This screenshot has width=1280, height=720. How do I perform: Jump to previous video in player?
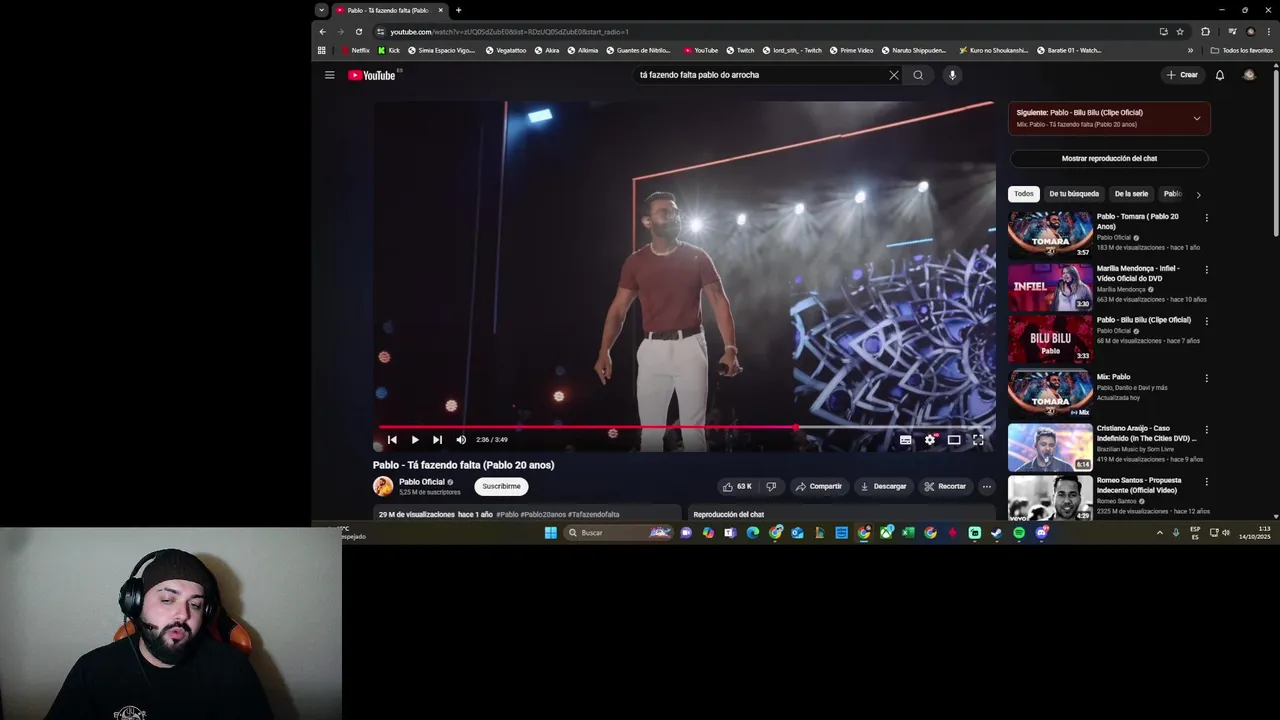pyautogui.click(x=392, y=440)
